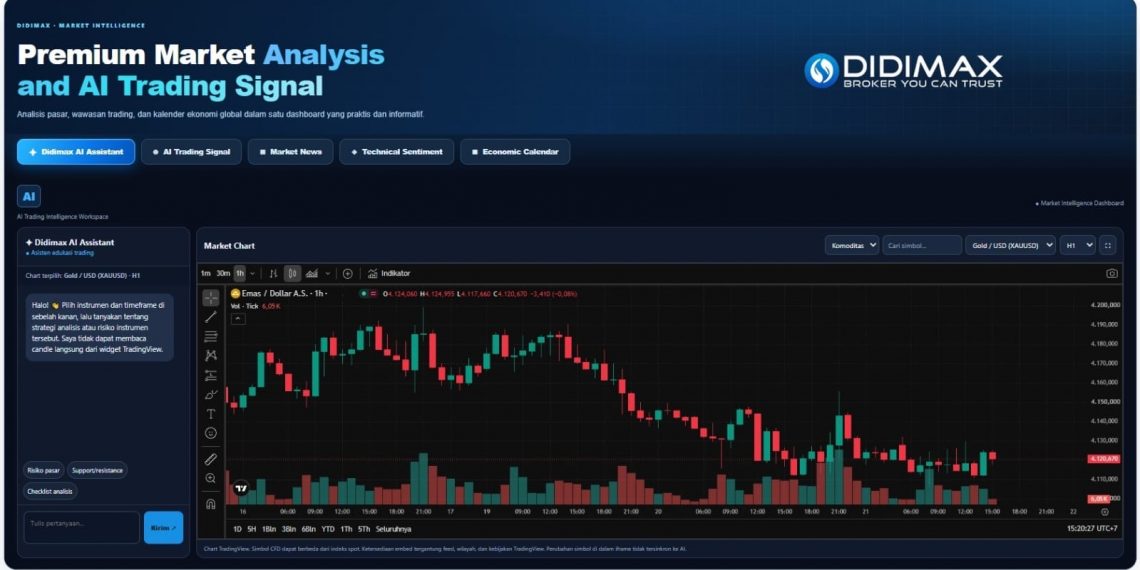Focus the Tulis pertanyaan input field
The image size is (1140, 570).
[81, 527]
